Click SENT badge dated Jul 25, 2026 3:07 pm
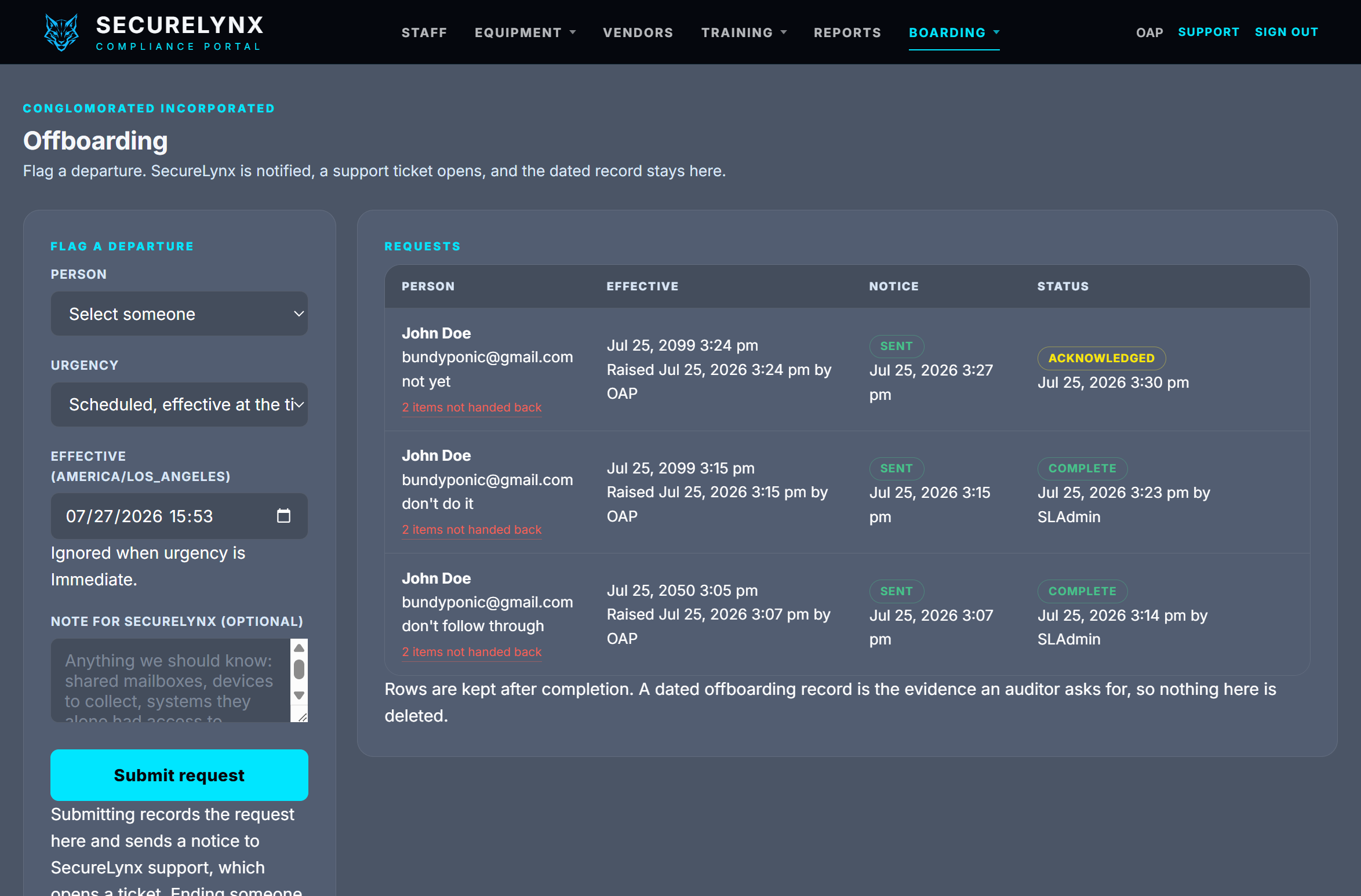This screenshot has width=1361, height=896. point(896,591)
